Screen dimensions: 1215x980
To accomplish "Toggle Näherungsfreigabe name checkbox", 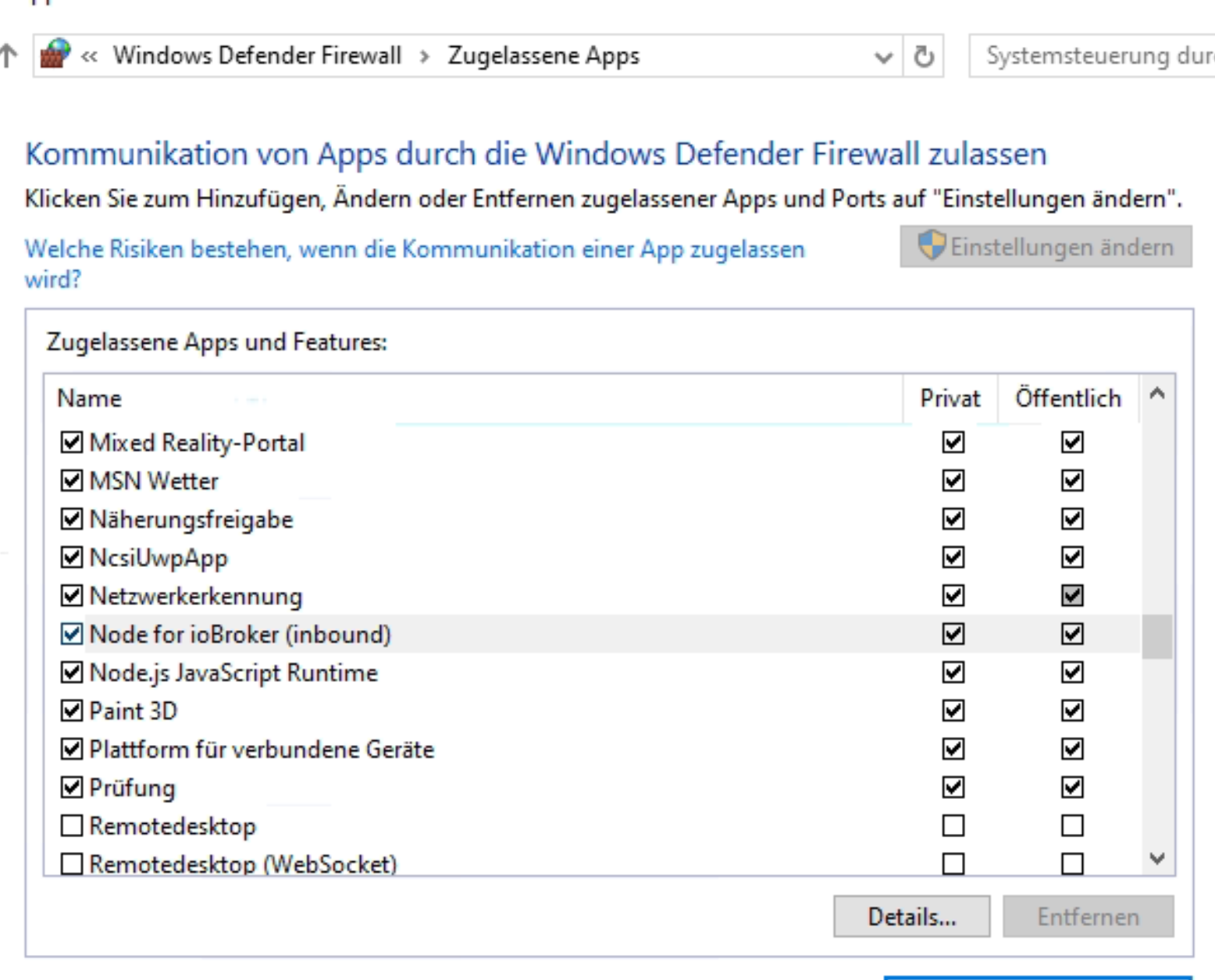I will (x=71, y=519).
